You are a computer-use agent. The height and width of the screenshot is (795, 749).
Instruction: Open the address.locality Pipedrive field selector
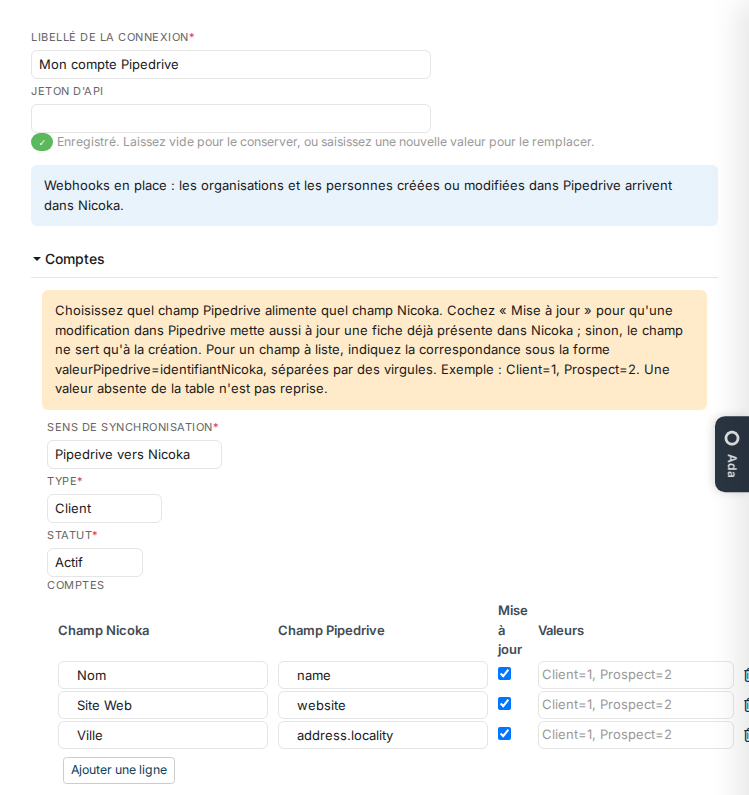383,735
